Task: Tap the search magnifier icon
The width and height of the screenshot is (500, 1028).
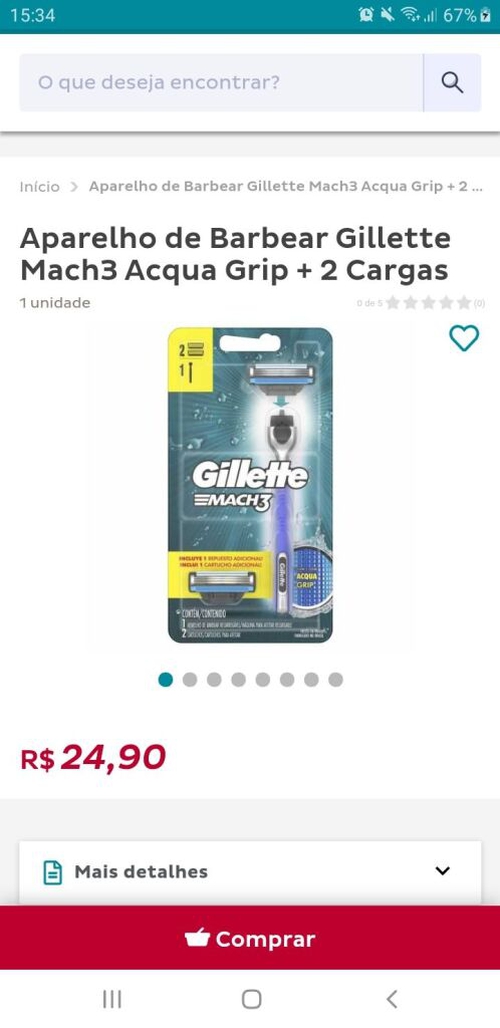Action: 452,83
